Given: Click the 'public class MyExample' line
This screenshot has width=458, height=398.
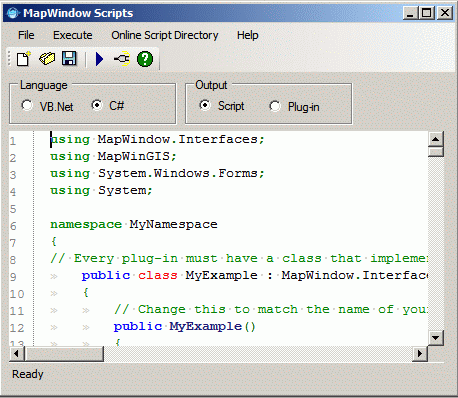Looking at the screenshot, I should click(255, 275).
